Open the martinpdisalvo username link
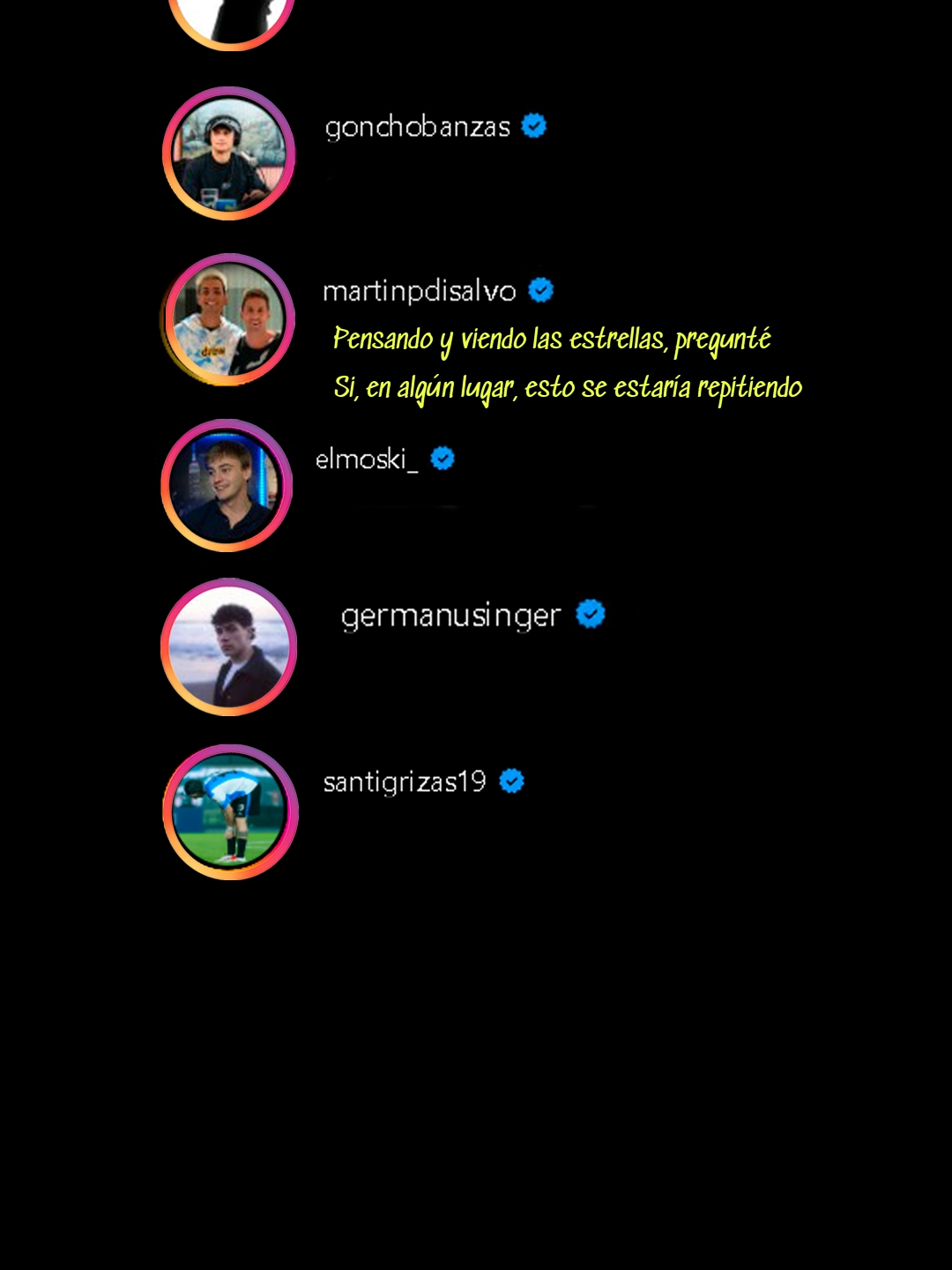 420,291
